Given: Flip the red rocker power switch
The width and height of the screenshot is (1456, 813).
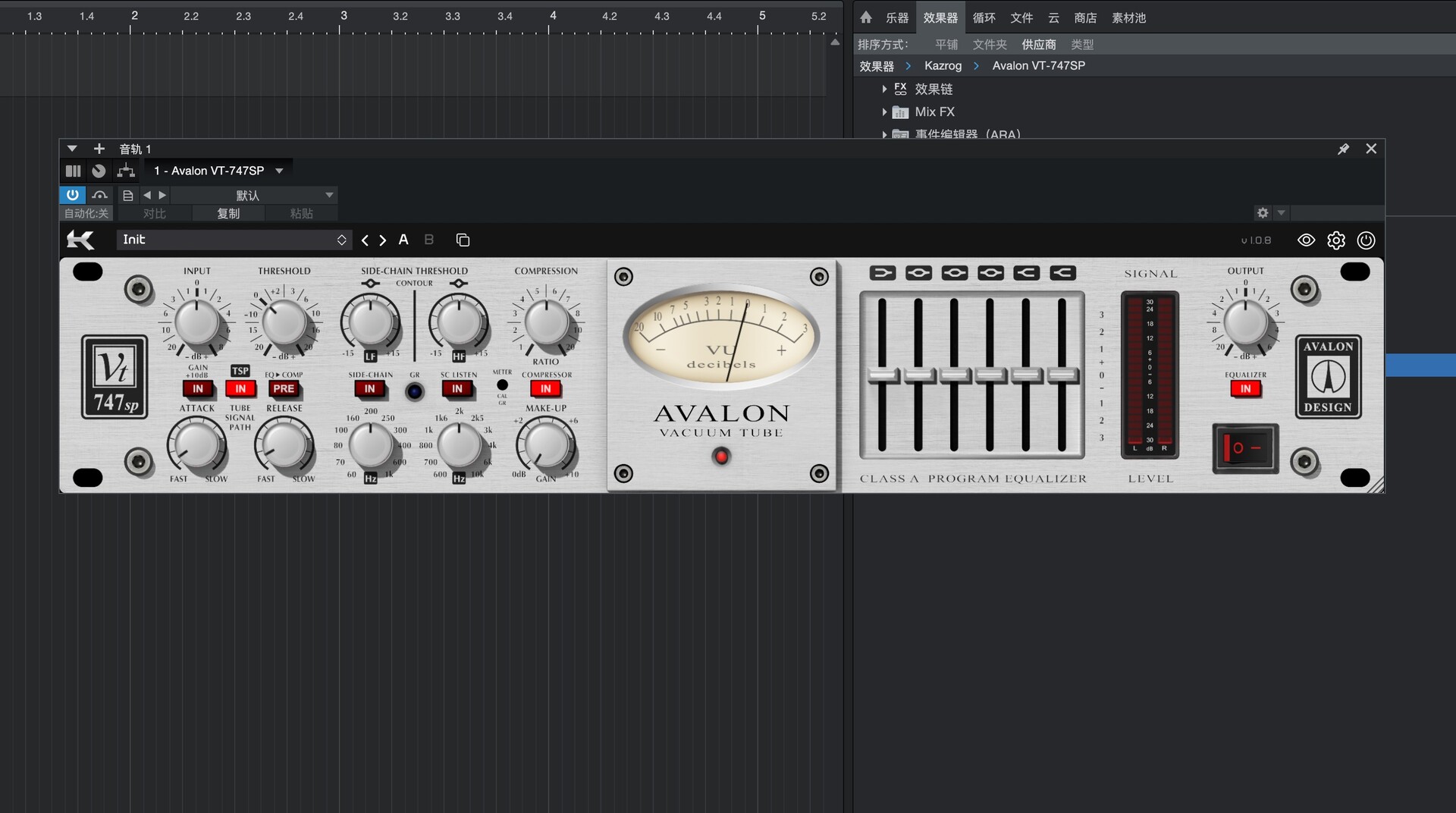Looking at the screenshot, I should pos(1245,448).
